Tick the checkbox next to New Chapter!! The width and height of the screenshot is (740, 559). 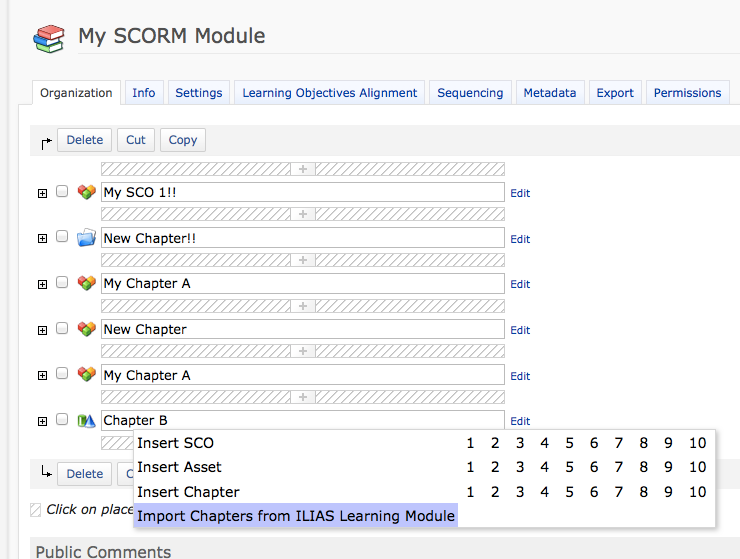tap(62, 237)
